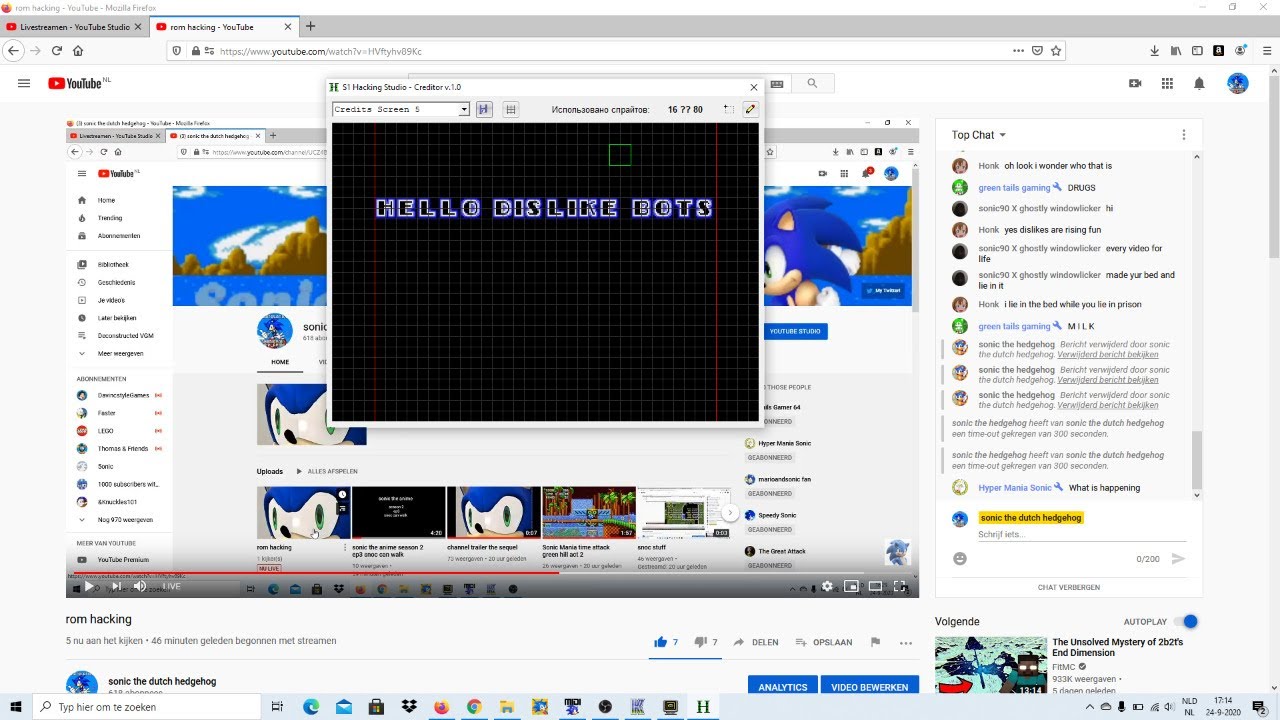Open live chat options three-dot menu
Screen dimensions: 1280x720
tap(1183, 135)
